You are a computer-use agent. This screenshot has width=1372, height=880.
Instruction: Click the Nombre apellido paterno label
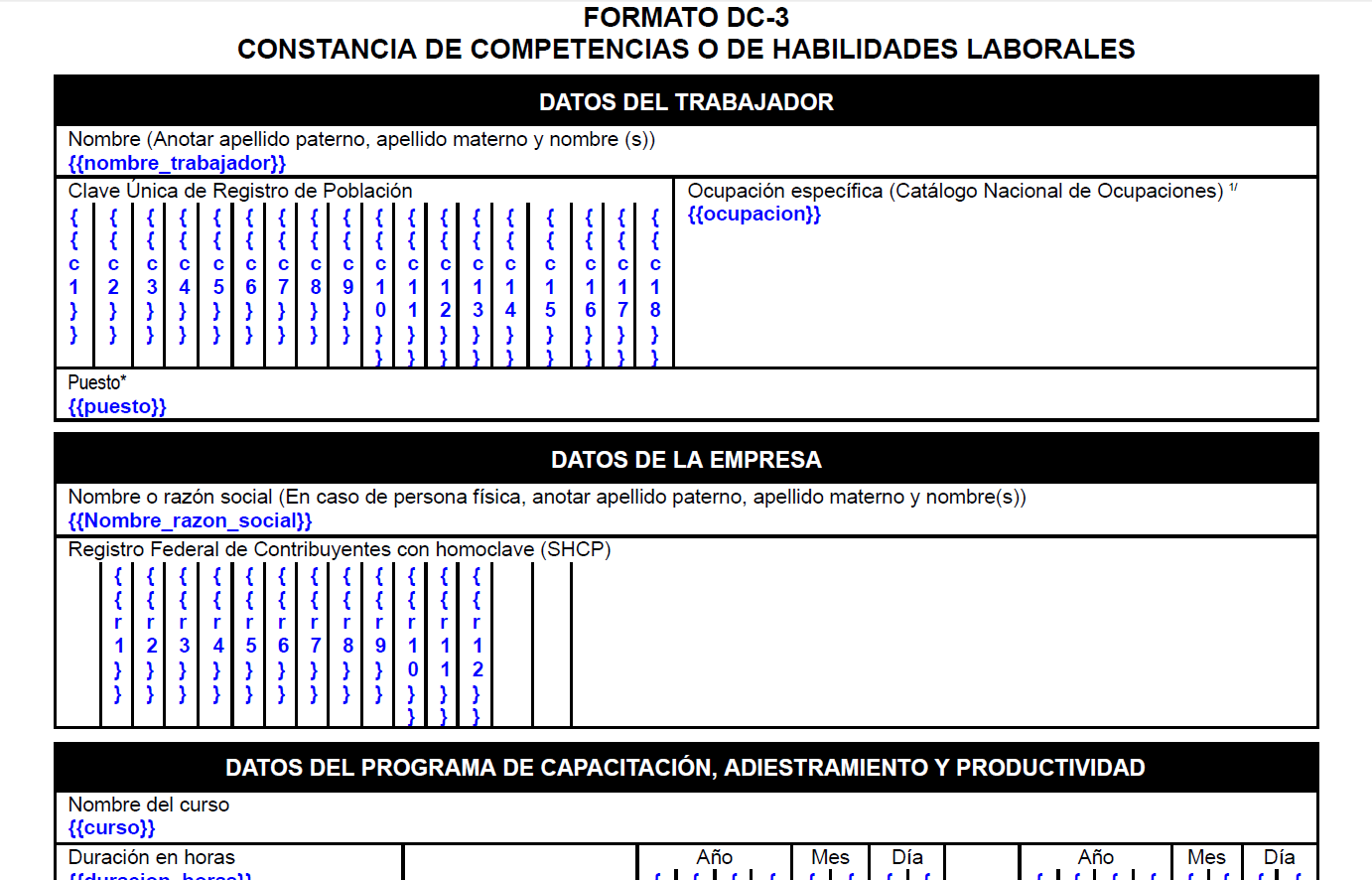click(361, 139)
